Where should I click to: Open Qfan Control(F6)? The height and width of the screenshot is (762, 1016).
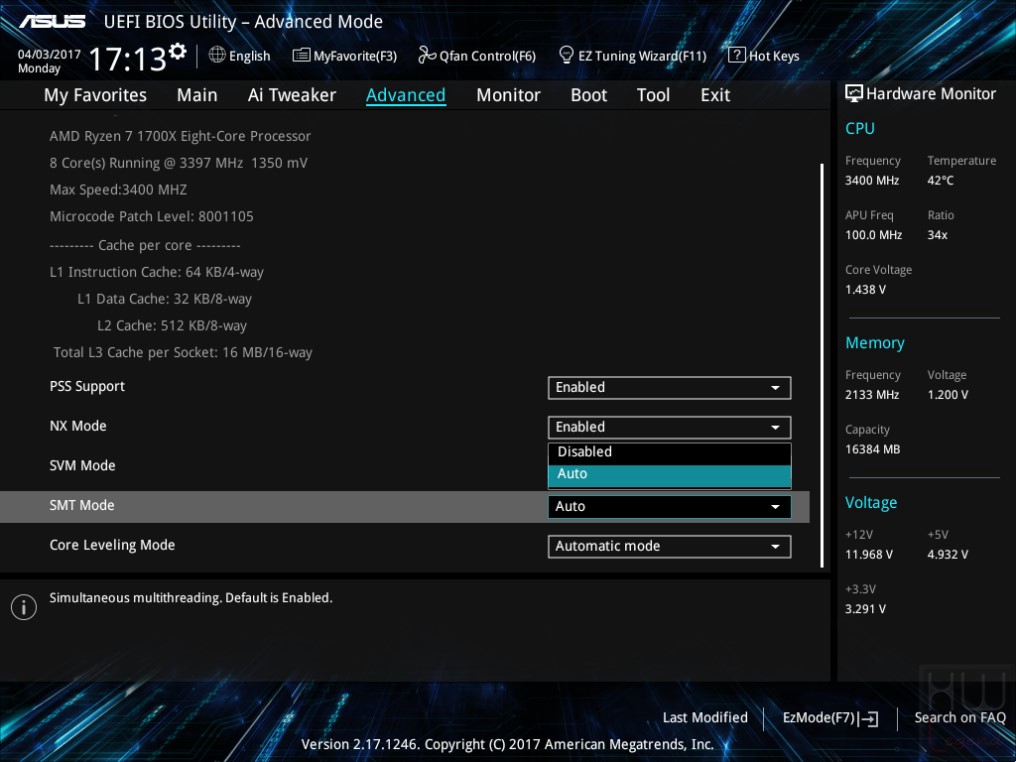[x=477, y=56]
